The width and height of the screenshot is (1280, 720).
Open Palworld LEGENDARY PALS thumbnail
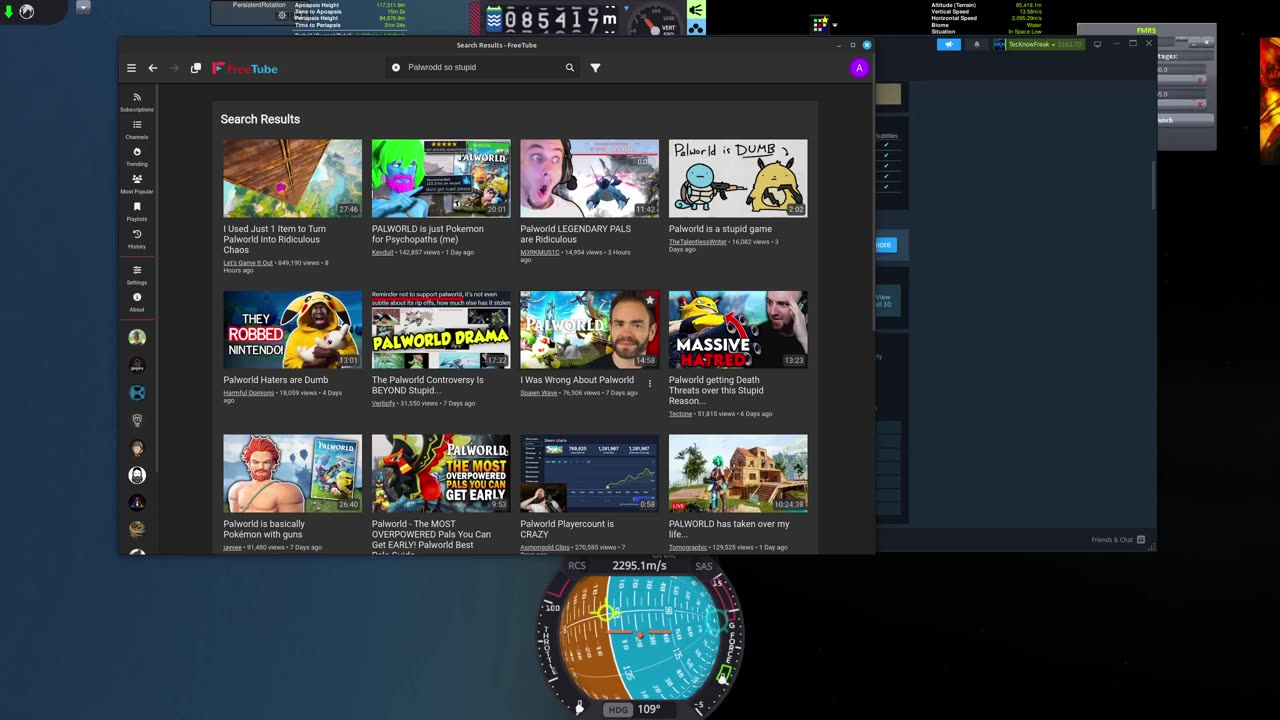589,178
